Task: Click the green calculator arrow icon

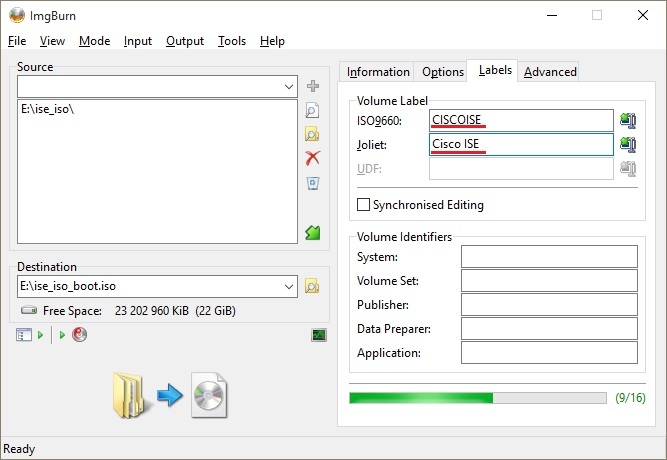Action: pyautogui.click(x=313, y=232)
